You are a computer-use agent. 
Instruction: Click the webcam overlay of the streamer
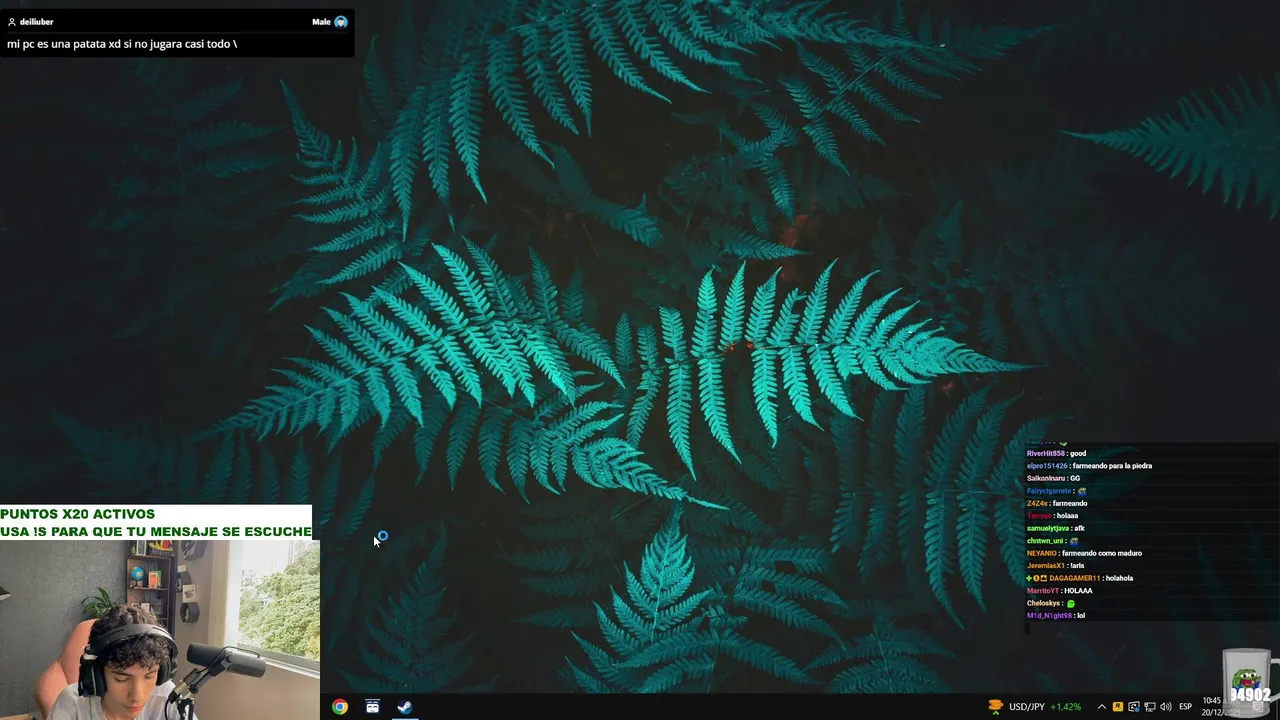160,630
